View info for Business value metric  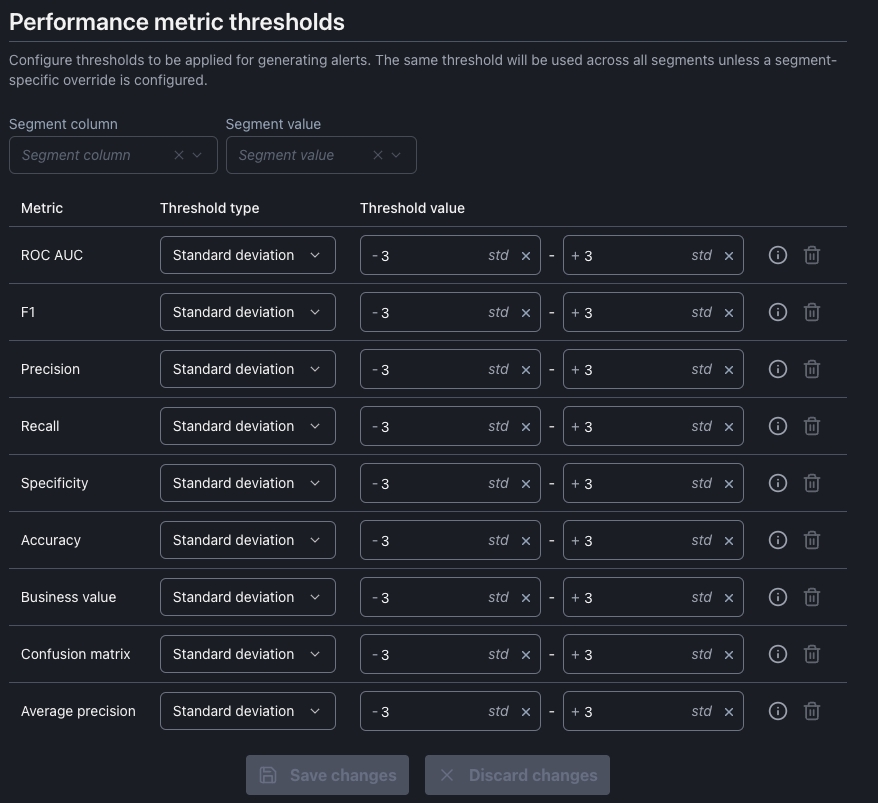click(x=777, y=597)
